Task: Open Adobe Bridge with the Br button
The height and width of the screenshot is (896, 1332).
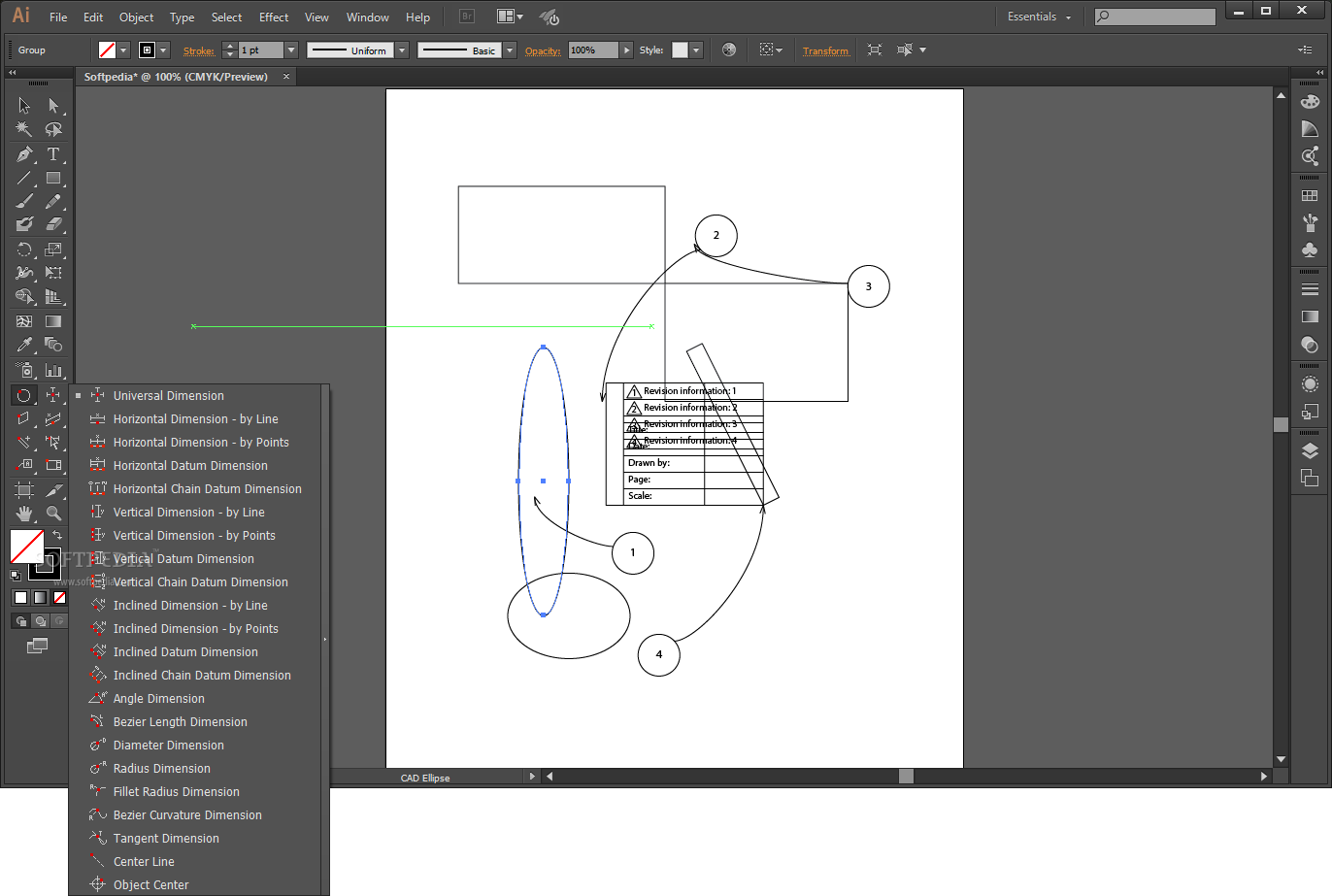Action: click(x=467, y=17)
